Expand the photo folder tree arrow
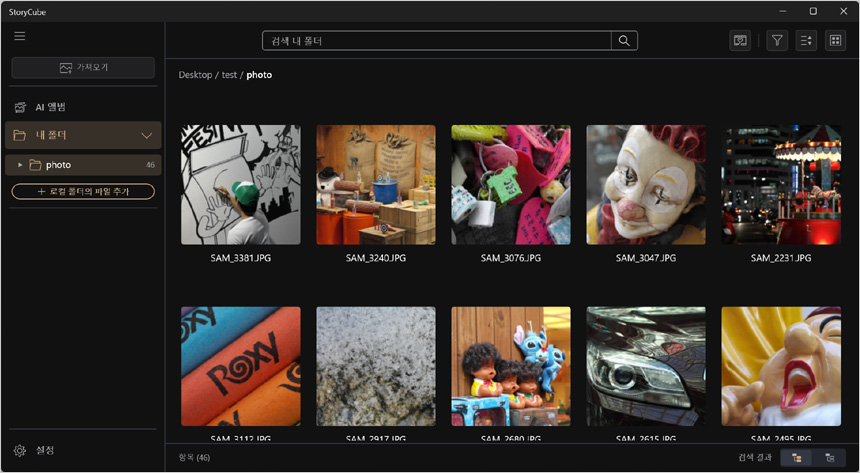This screenshot has height=473, width=860. coord(20,165)
